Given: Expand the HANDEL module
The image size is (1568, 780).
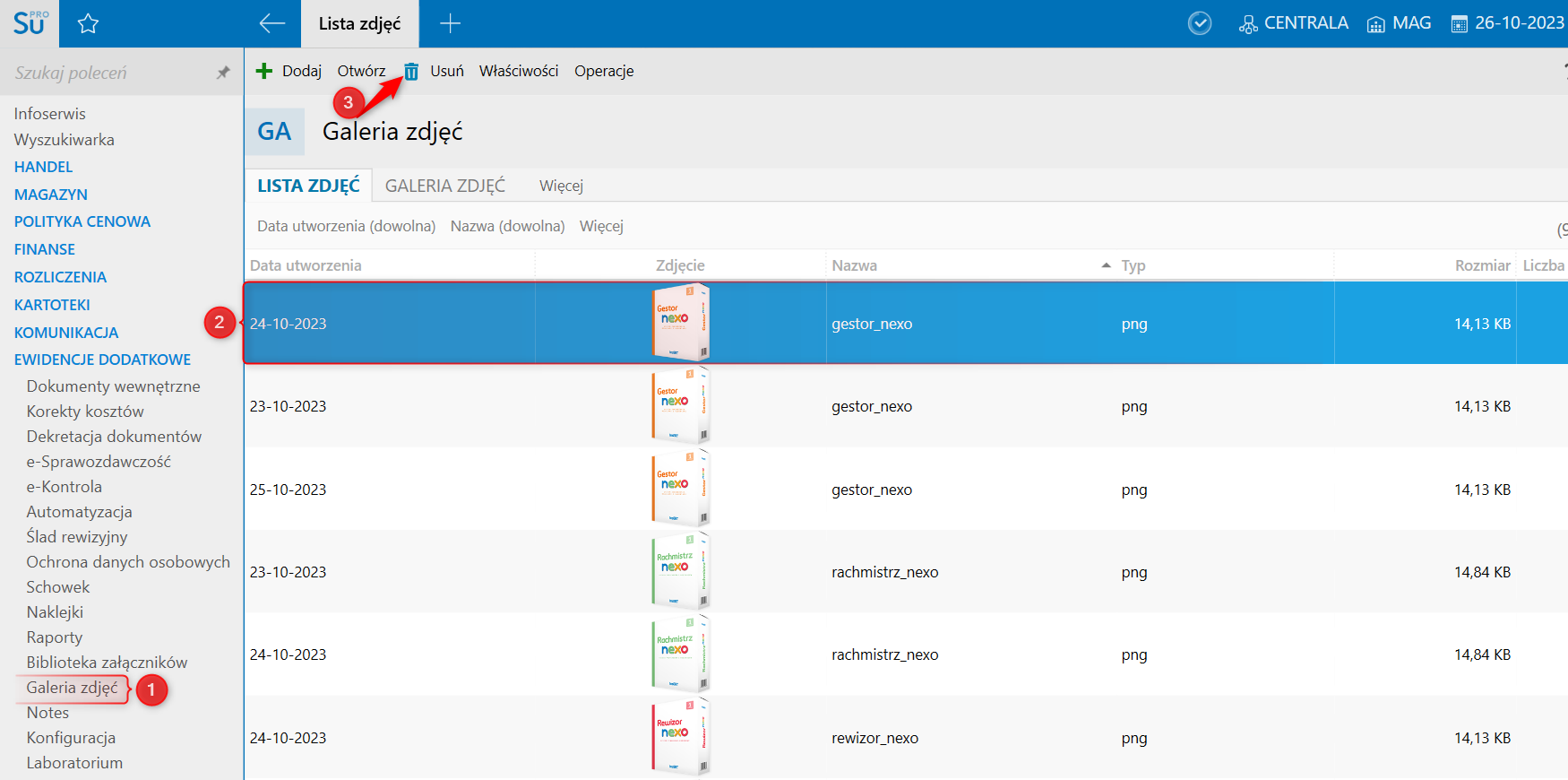Looking at the screenshot, I should pos(43,167).
